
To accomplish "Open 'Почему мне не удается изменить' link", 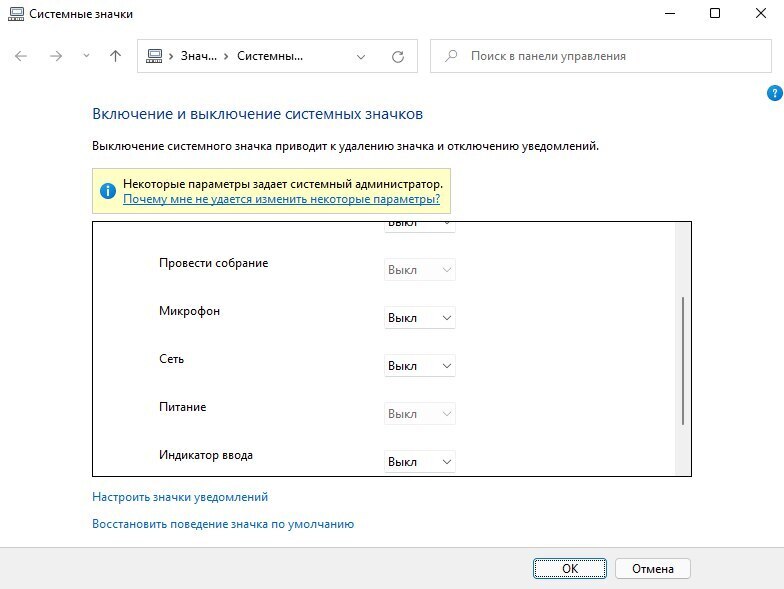I will (281, 199).
